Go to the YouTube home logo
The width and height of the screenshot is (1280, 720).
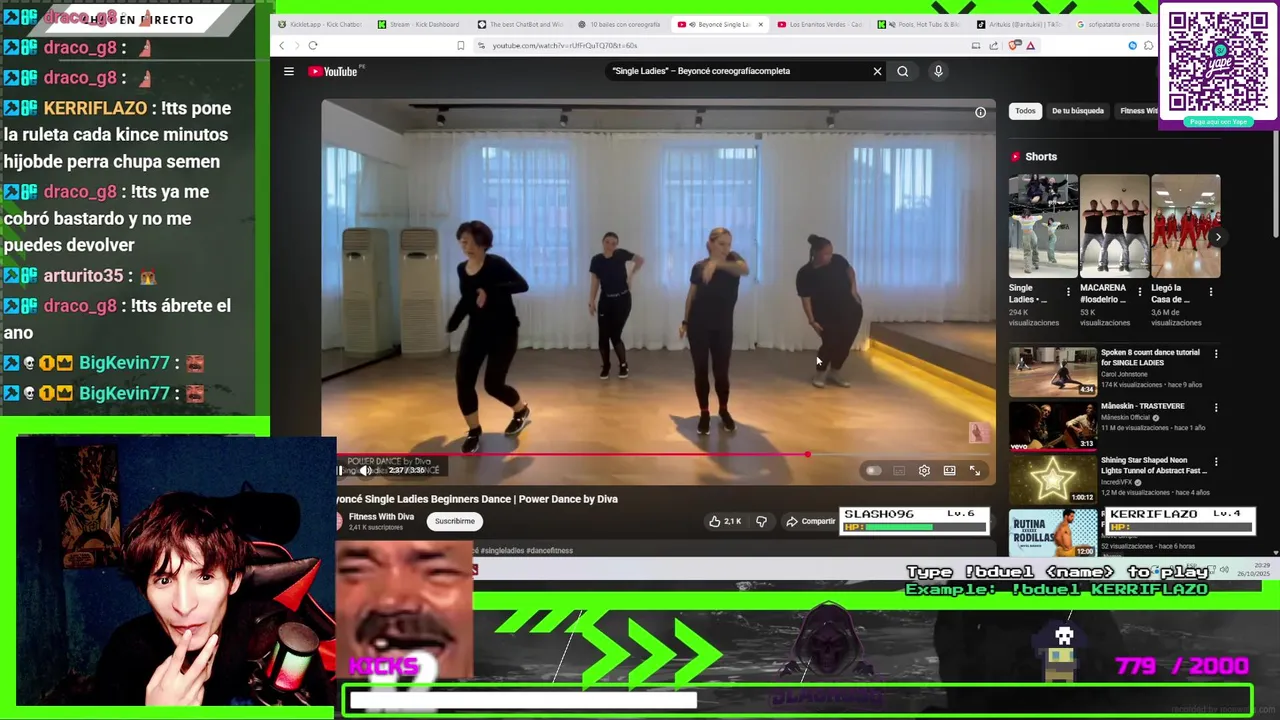(x=333, y=71)
